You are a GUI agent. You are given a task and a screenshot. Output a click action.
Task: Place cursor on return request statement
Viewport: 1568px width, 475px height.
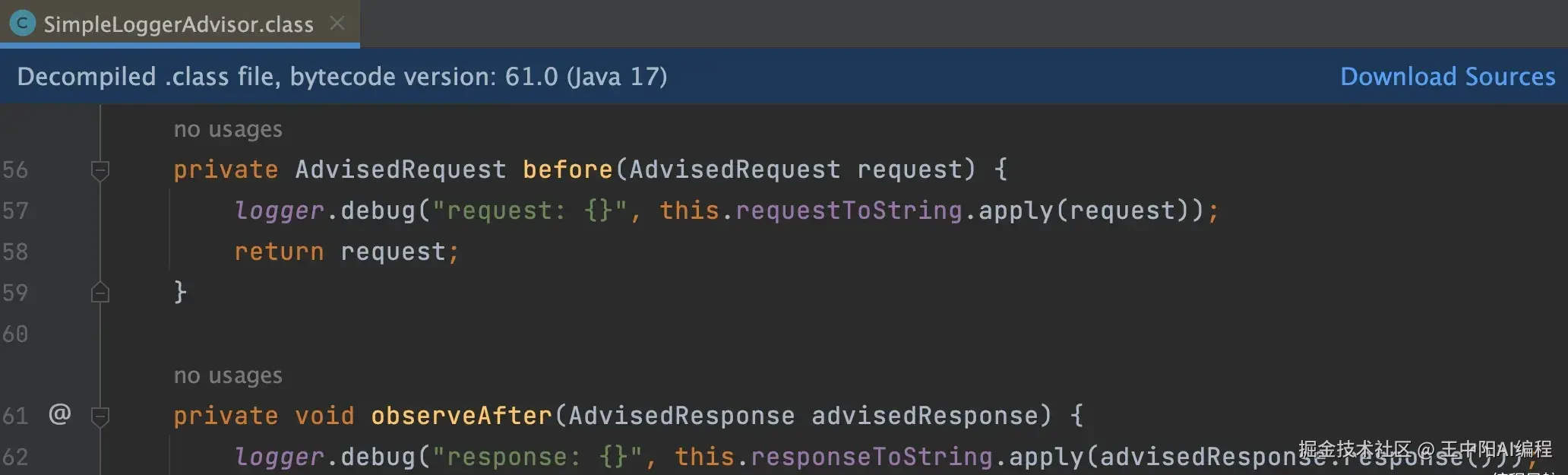coord(346,252)
